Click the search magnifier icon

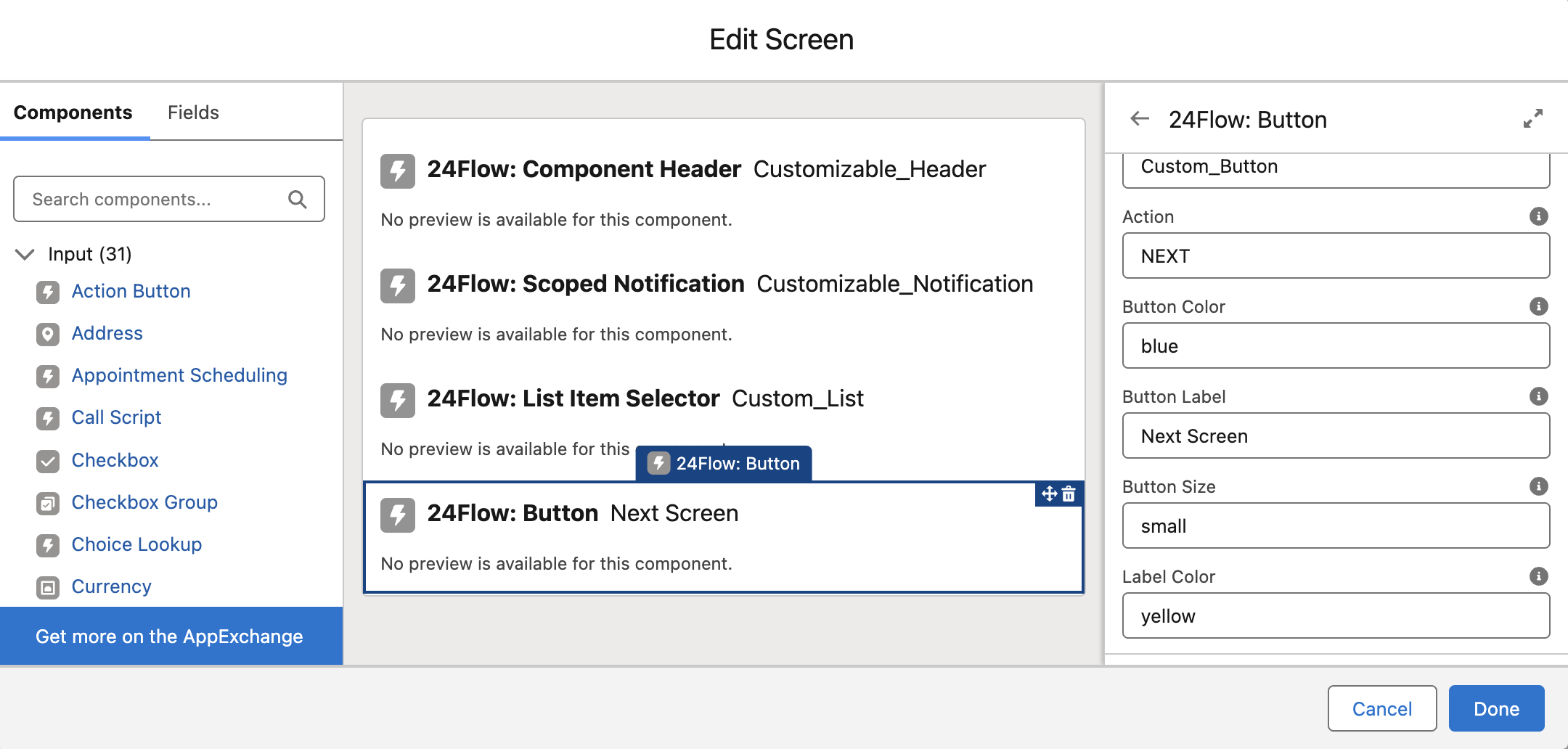point(298,200)
